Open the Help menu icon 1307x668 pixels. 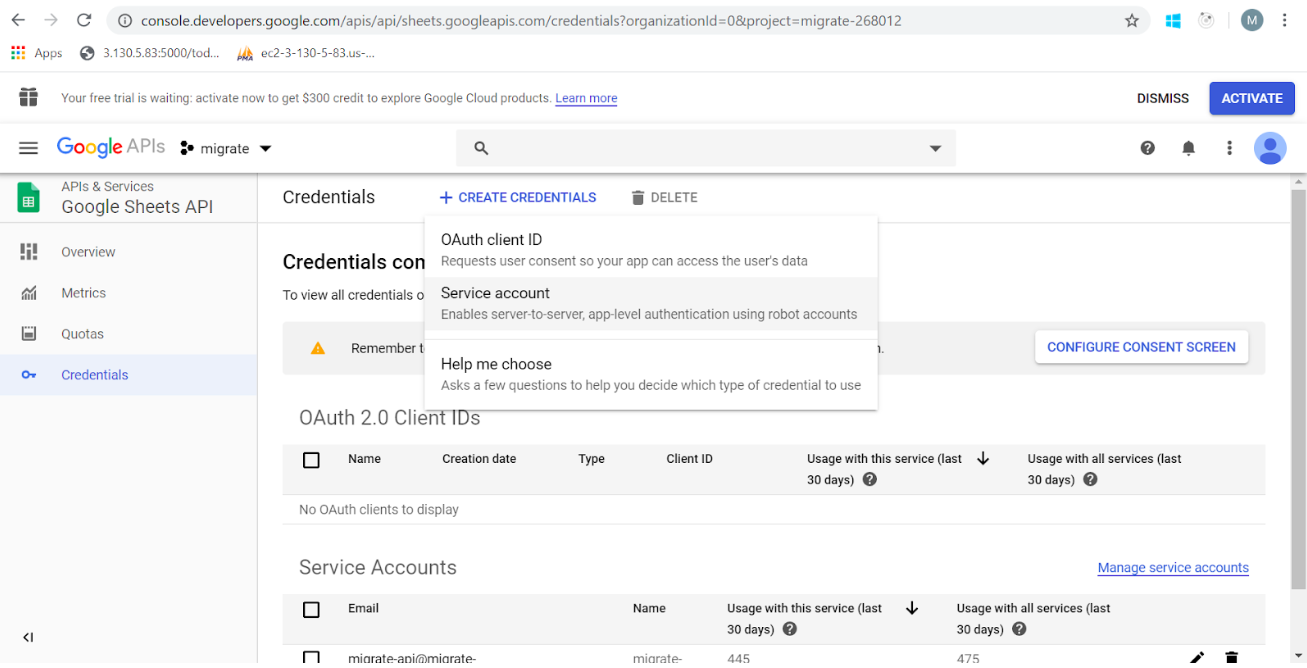(1147, 147)
